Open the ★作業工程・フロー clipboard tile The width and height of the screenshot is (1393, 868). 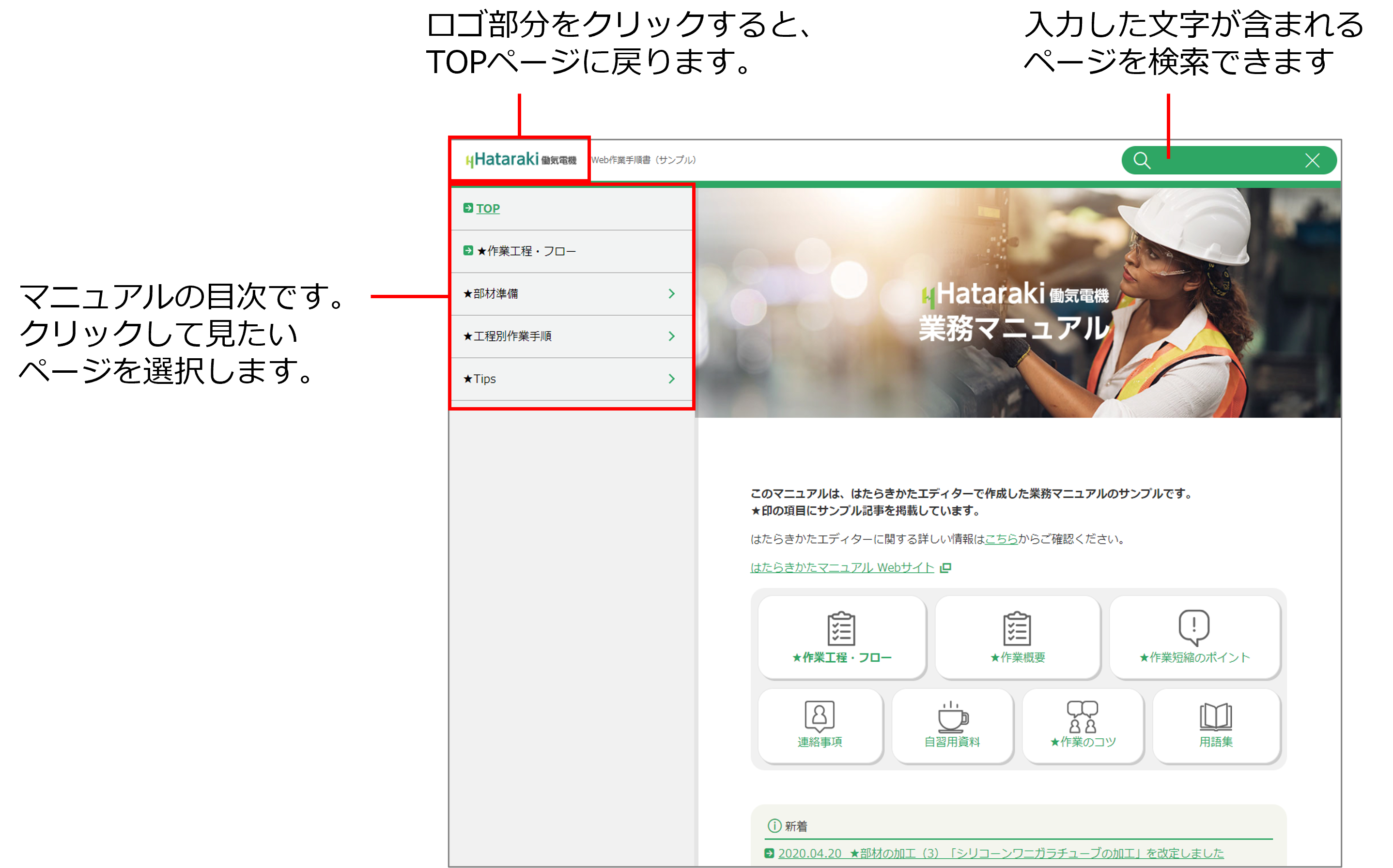[842, 637]
